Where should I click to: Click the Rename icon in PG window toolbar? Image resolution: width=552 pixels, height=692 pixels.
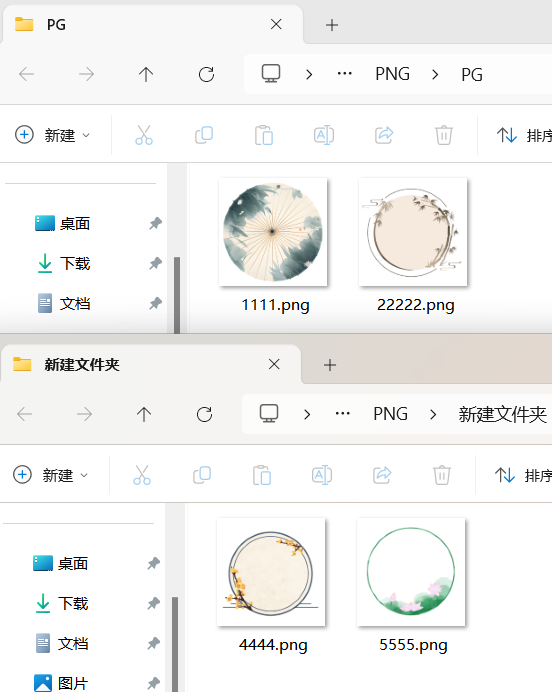(x=324, y=135)
